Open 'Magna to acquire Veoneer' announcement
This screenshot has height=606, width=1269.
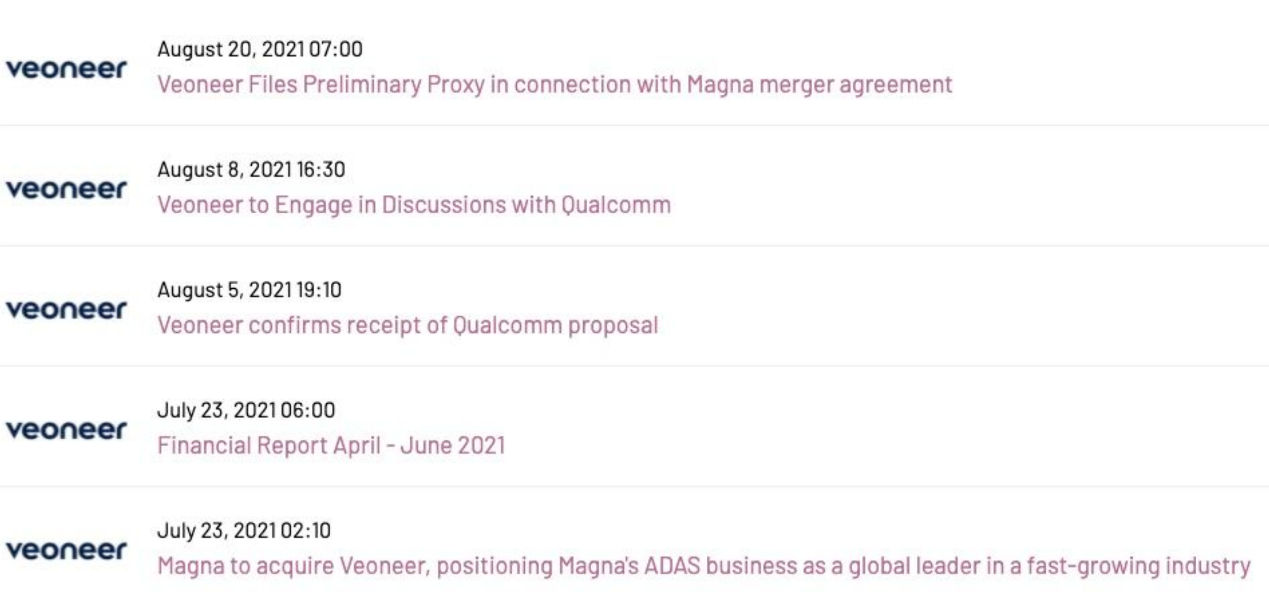pyautogui.click(x=703, y=566)
